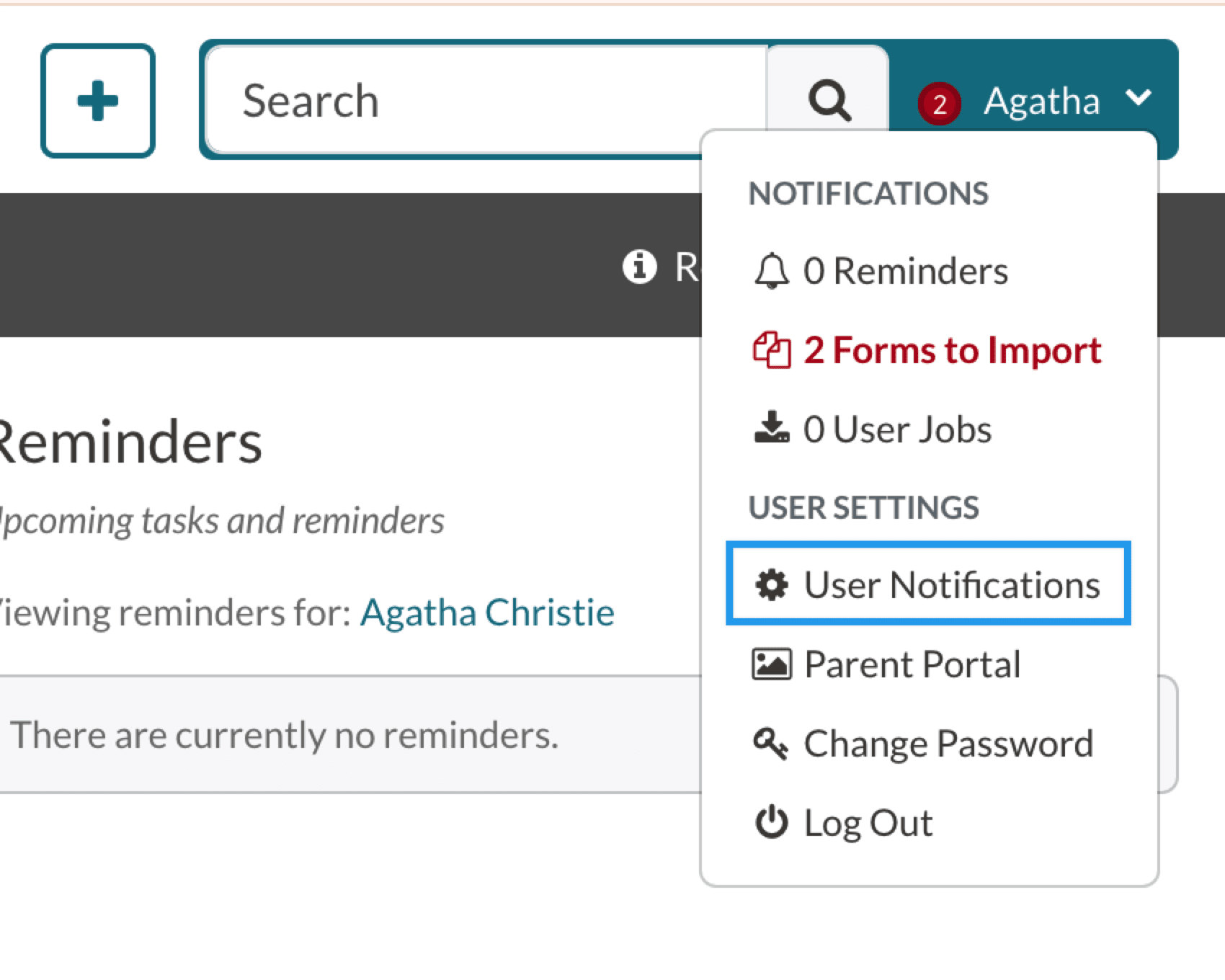Open User Notifications settings
This screenshot has width=1225, height=980.
(x=951, y=584)
